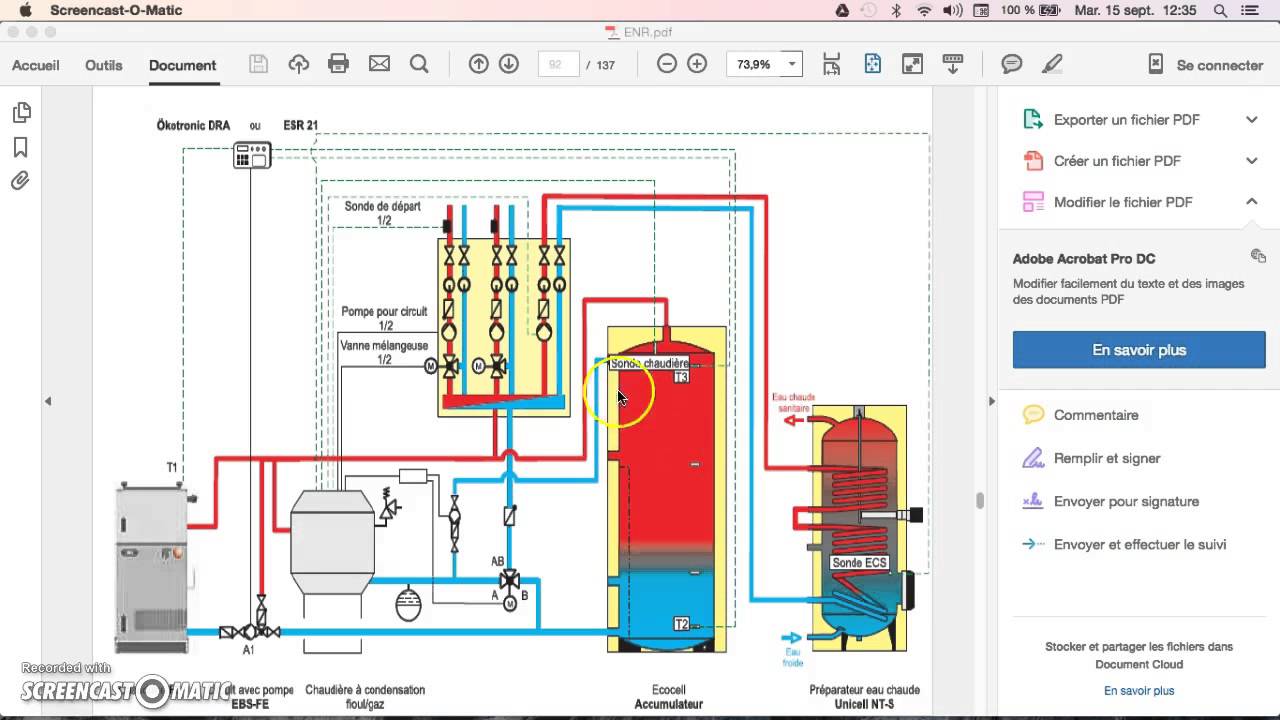Click the read mode keyboard icon

click(952, 64)
